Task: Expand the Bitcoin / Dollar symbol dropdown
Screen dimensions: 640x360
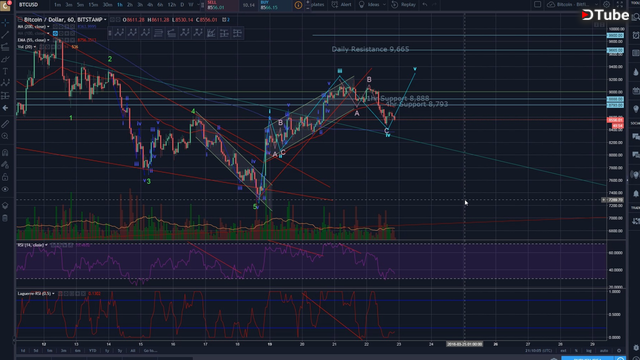Action: (105, 20)
